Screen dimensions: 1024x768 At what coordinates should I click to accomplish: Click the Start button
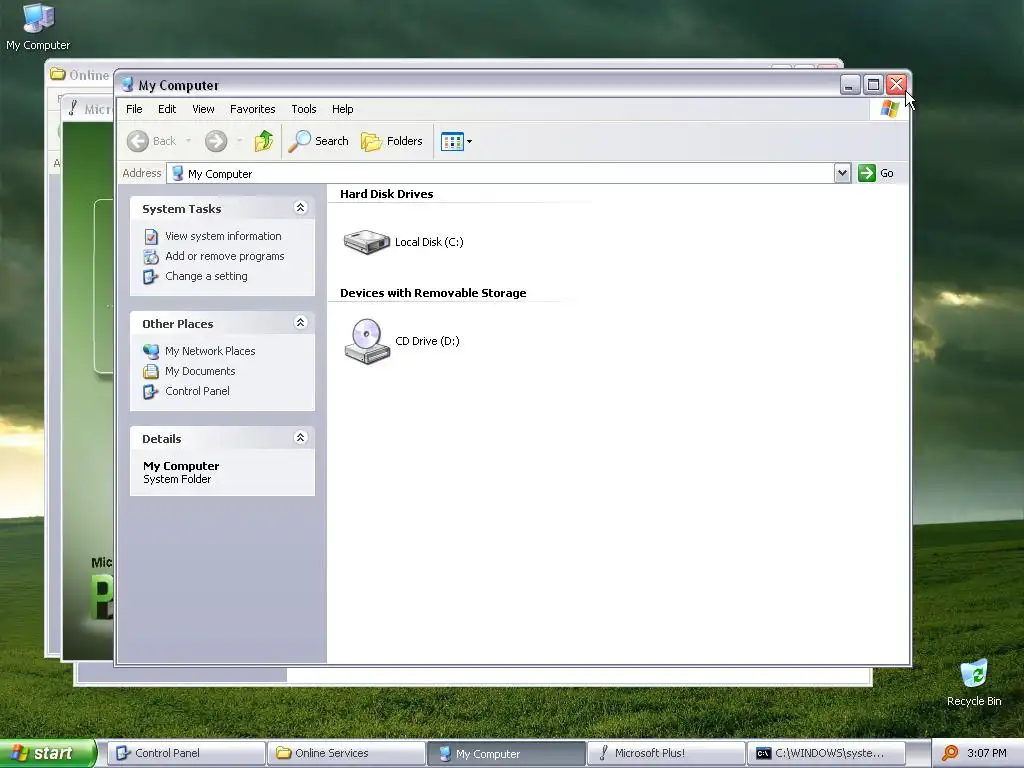48,753
